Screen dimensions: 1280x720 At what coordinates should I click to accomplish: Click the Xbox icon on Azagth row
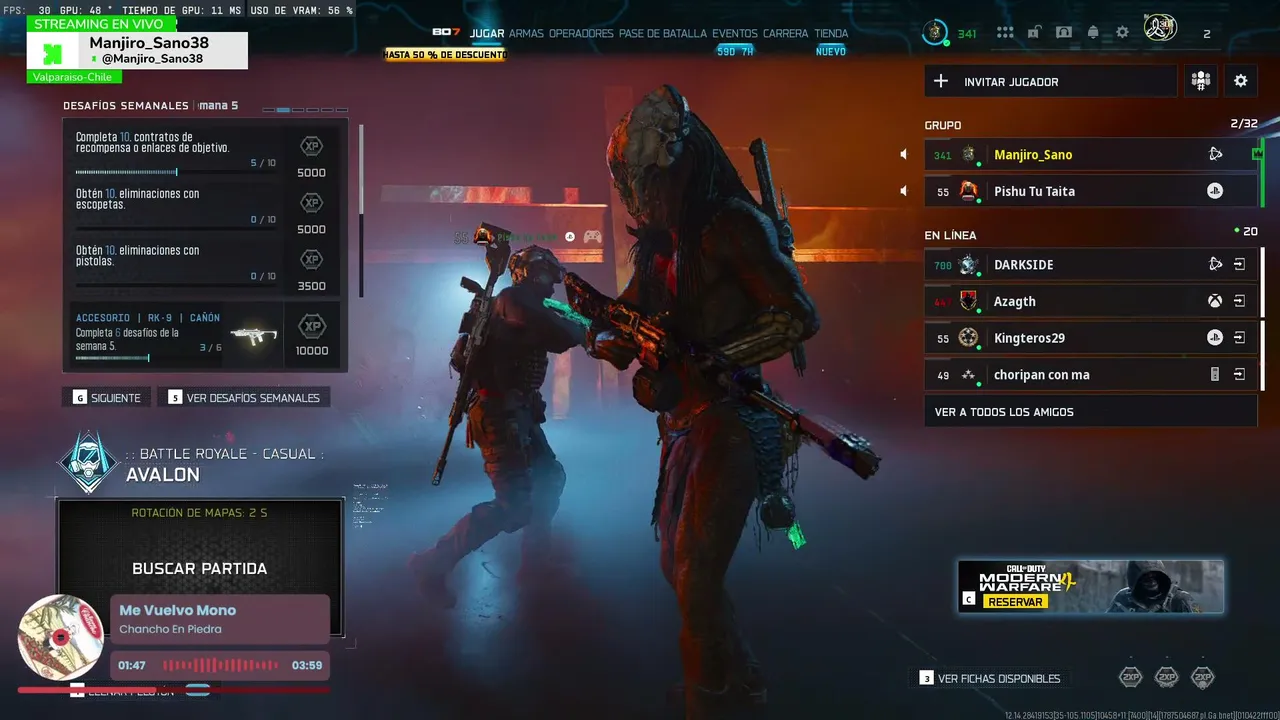click(1215, 301)
